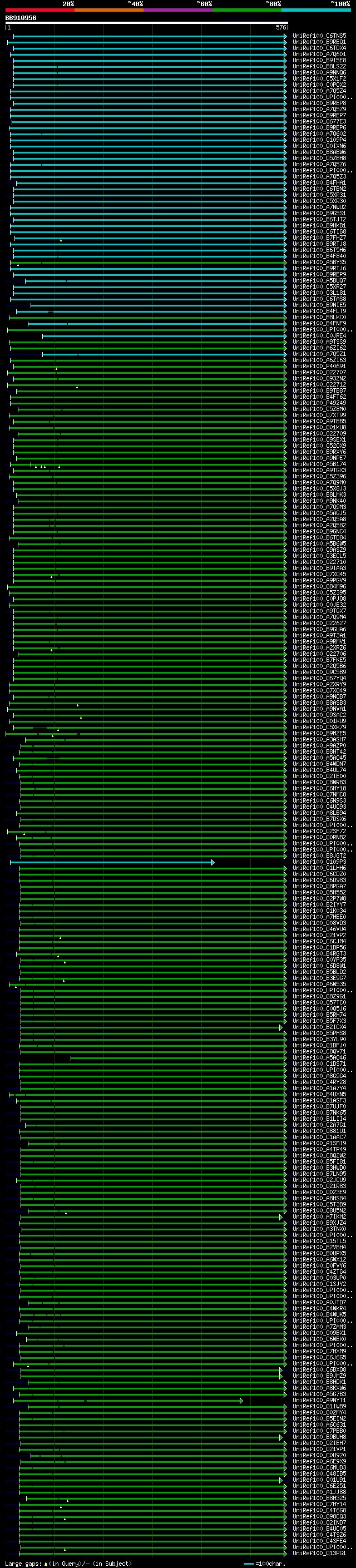Screen dimensions: 356x1568
Task: Select the UniRef100_C6TBN2 label
Action: click(319, 189)
